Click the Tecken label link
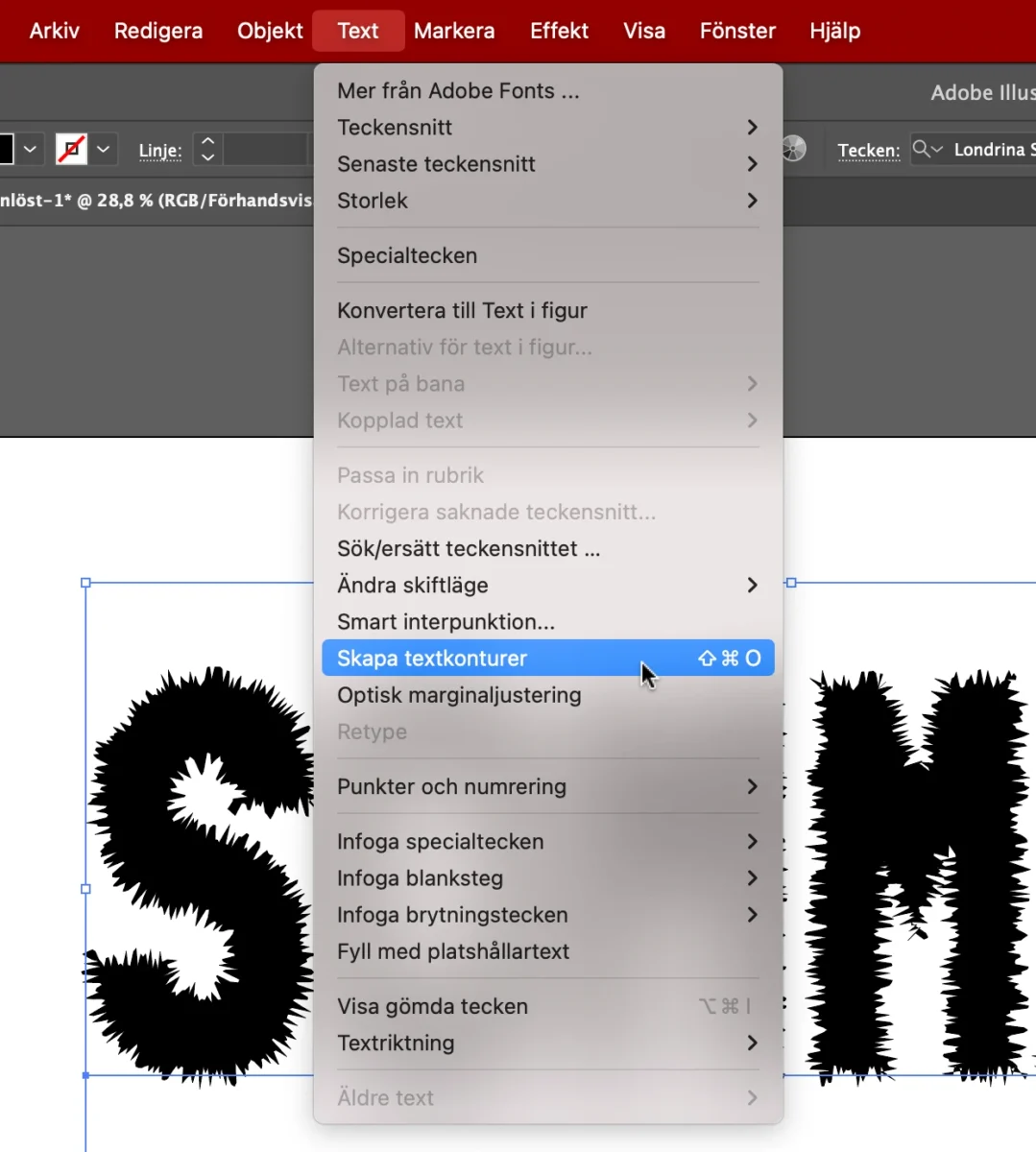This screenshot has width=1036, height=1152. pyautogui.click(x=869, y=150)
